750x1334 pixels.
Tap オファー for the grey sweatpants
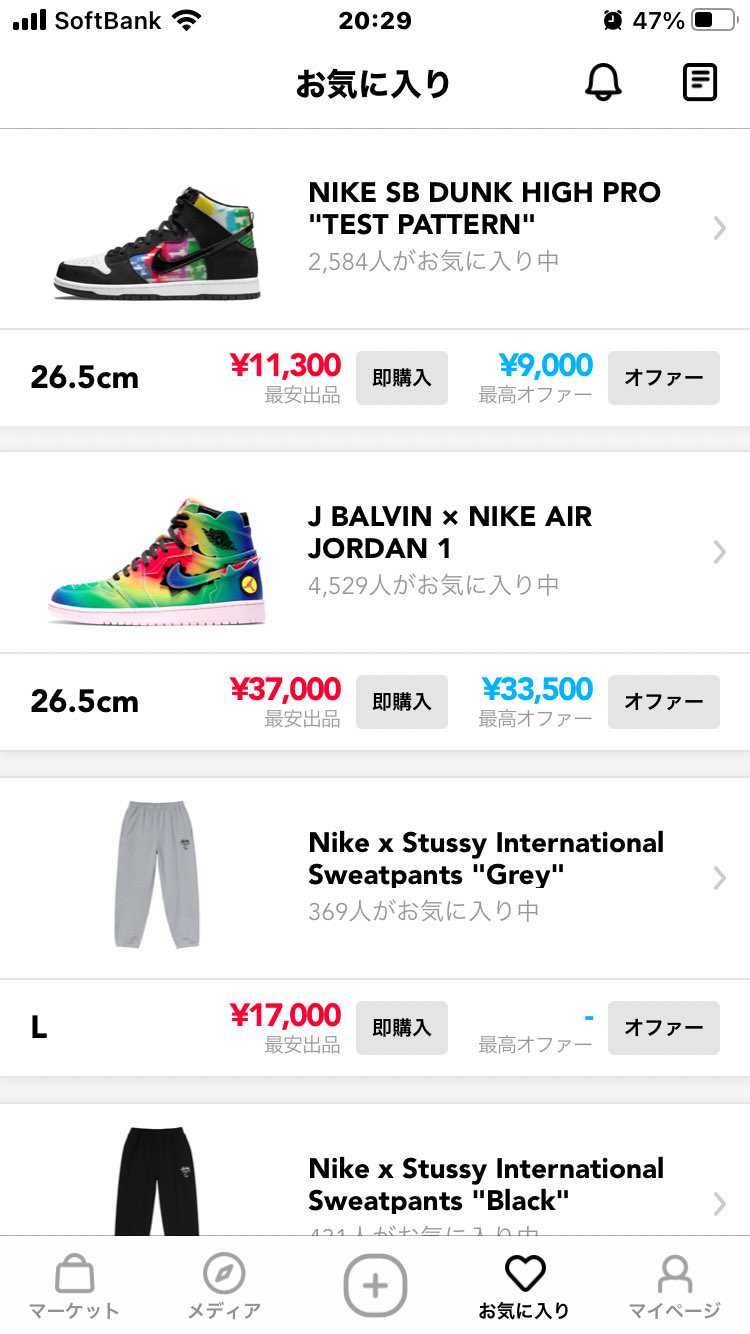(664, 1028)
